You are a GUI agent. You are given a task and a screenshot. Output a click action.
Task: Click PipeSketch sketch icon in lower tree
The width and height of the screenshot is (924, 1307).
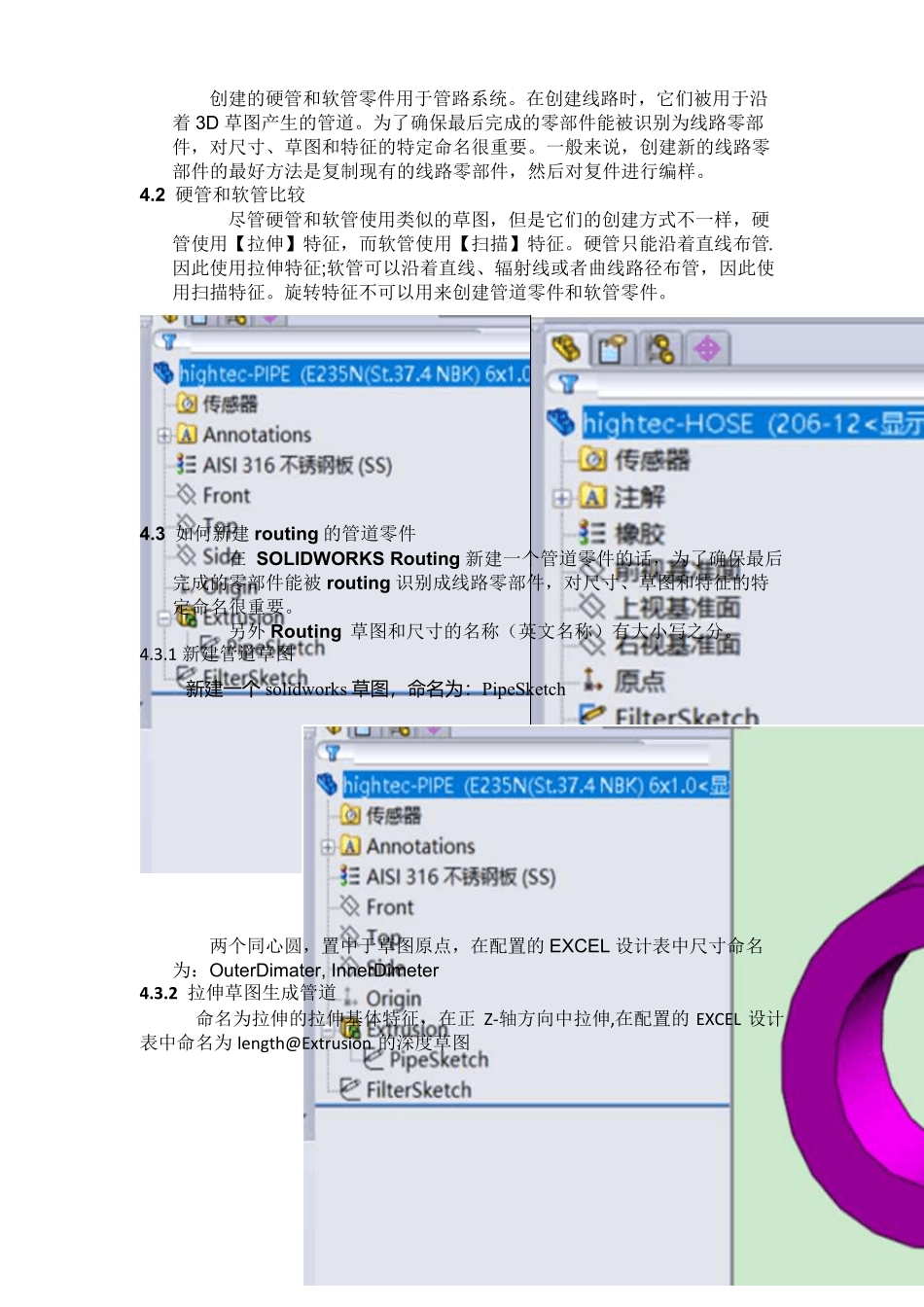pos(374,1059)
